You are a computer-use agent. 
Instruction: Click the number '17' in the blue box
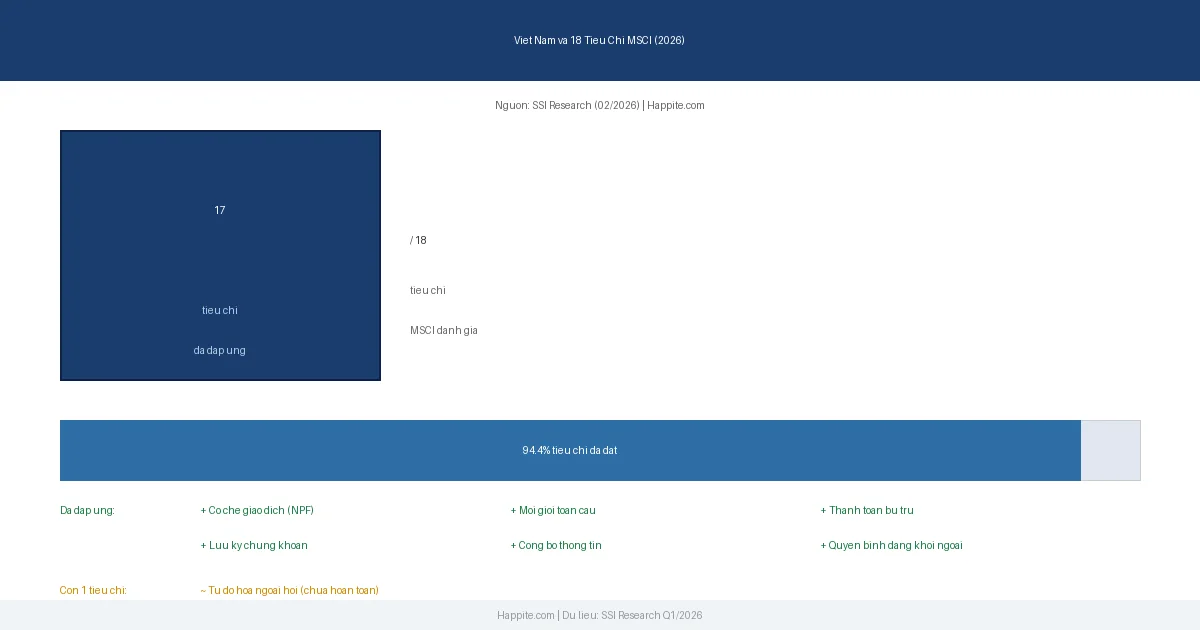click(x=220, y=210)
